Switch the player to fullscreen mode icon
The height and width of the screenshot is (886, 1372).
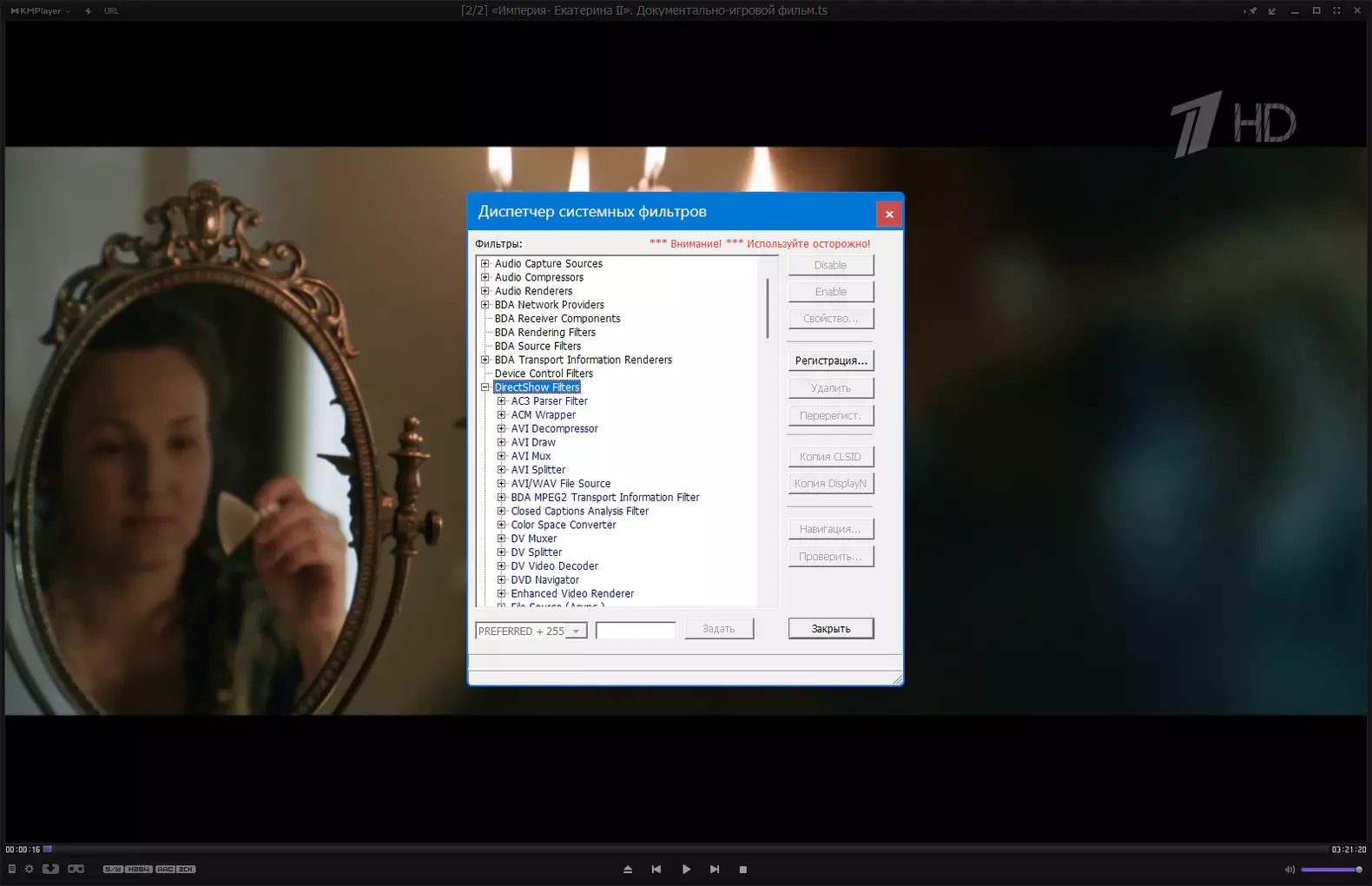1336,11
